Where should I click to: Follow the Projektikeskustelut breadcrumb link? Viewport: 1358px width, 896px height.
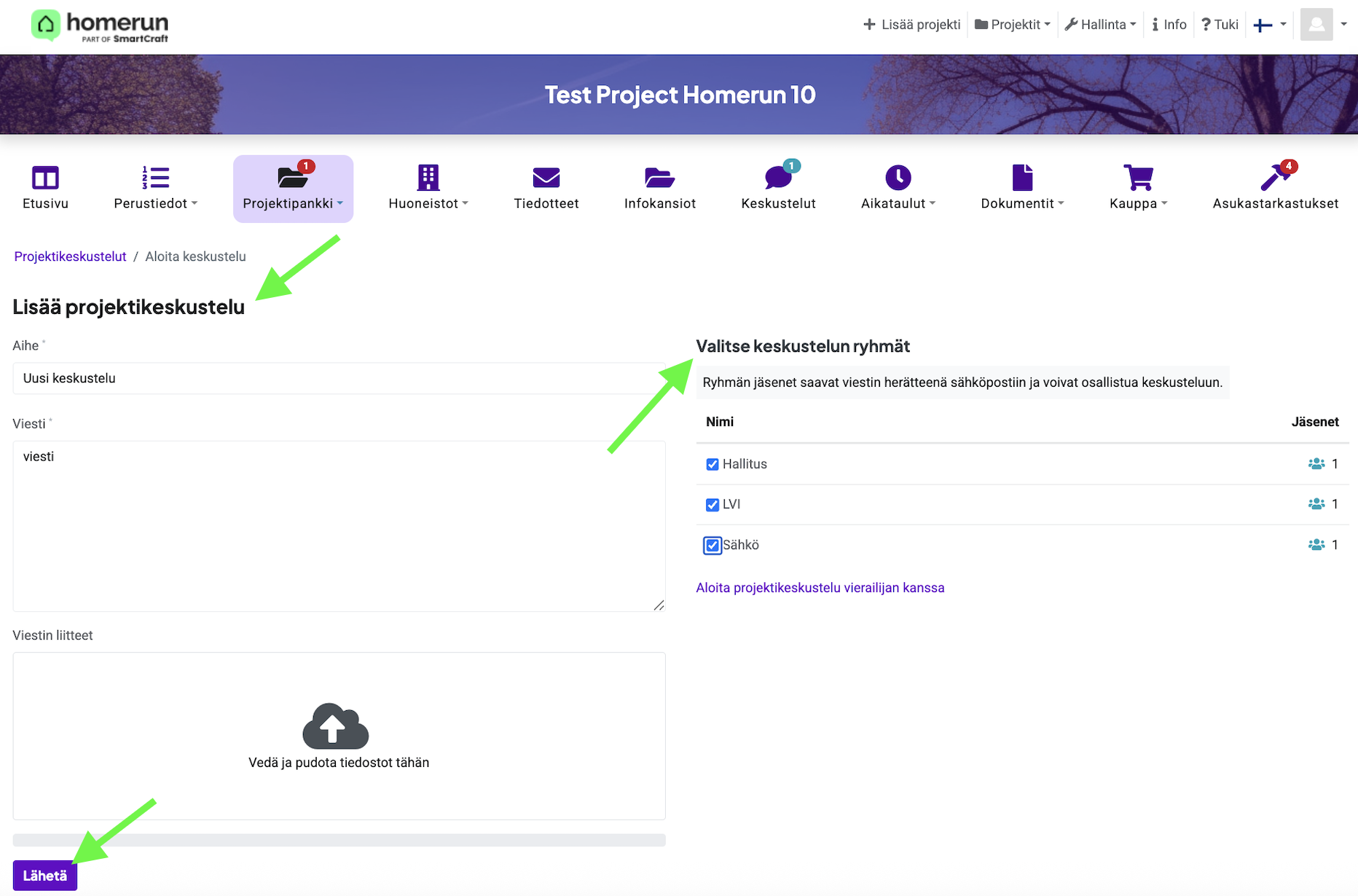tap(70, 256)
